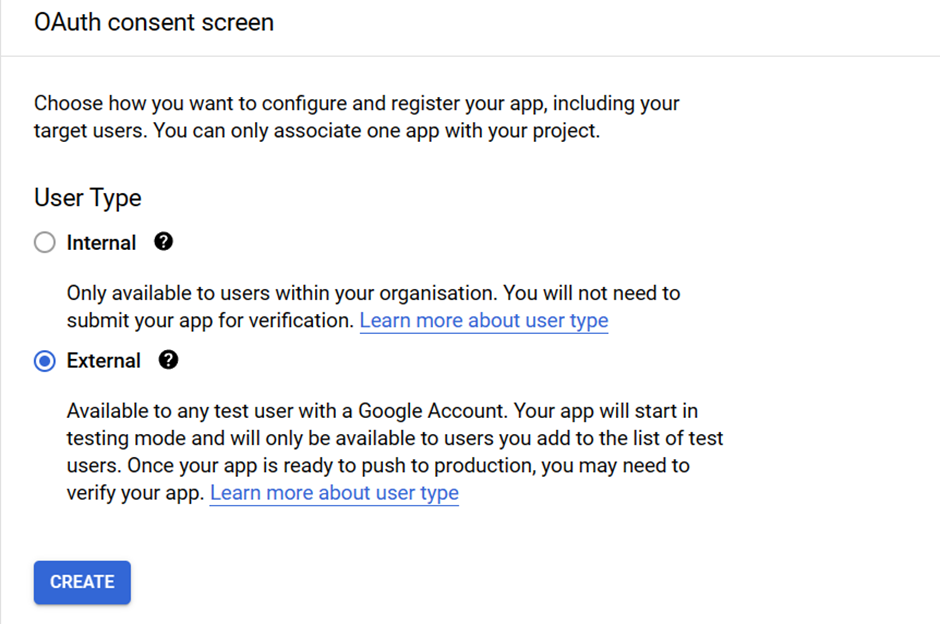Click the 'Only available to users within' description

[x=373, y=307]
